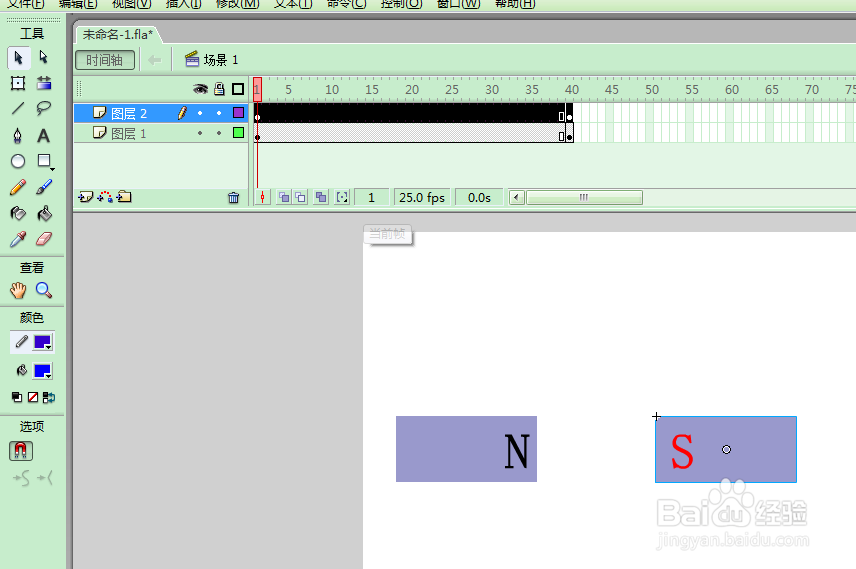
Task: Click the Edit Multiple Frames icon
Action: coord(321,197)
